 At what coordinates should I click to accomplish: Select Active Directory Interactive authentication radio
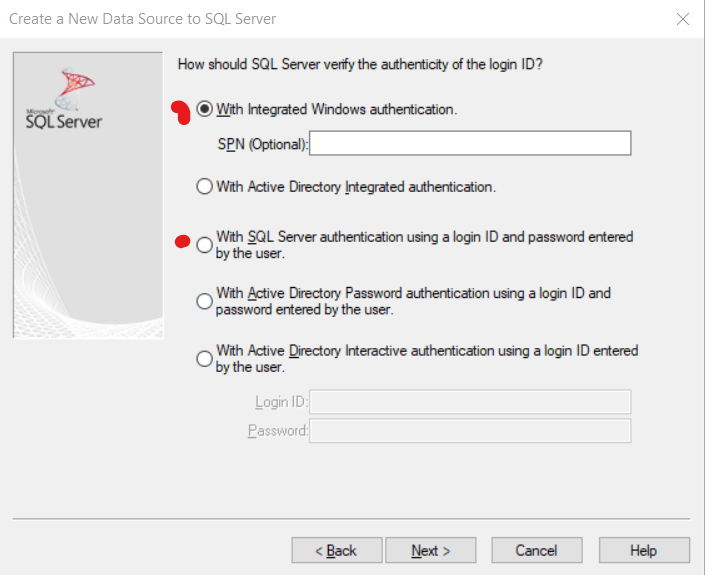(x=205, y=358)
